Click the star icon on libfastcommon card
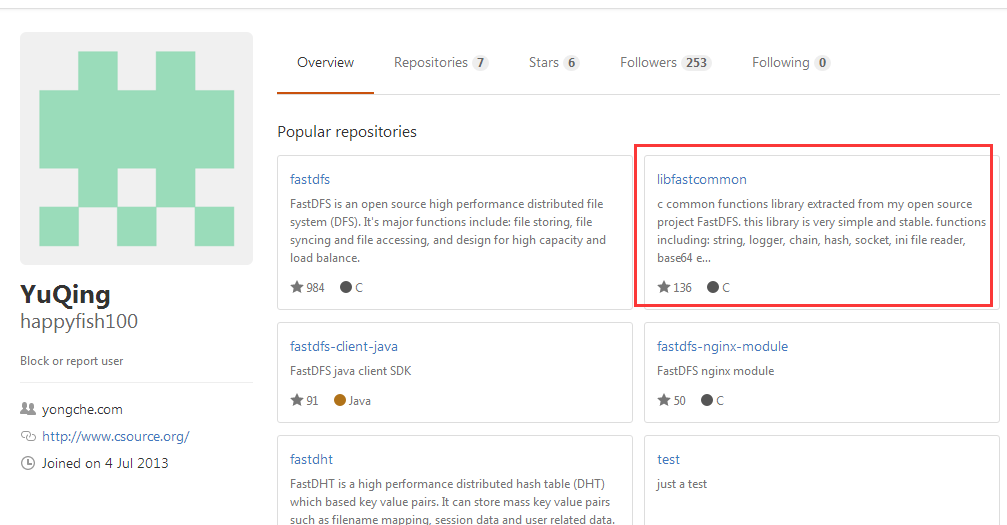This screenshot has height=525, width=1007. click(x=664, y=287)
